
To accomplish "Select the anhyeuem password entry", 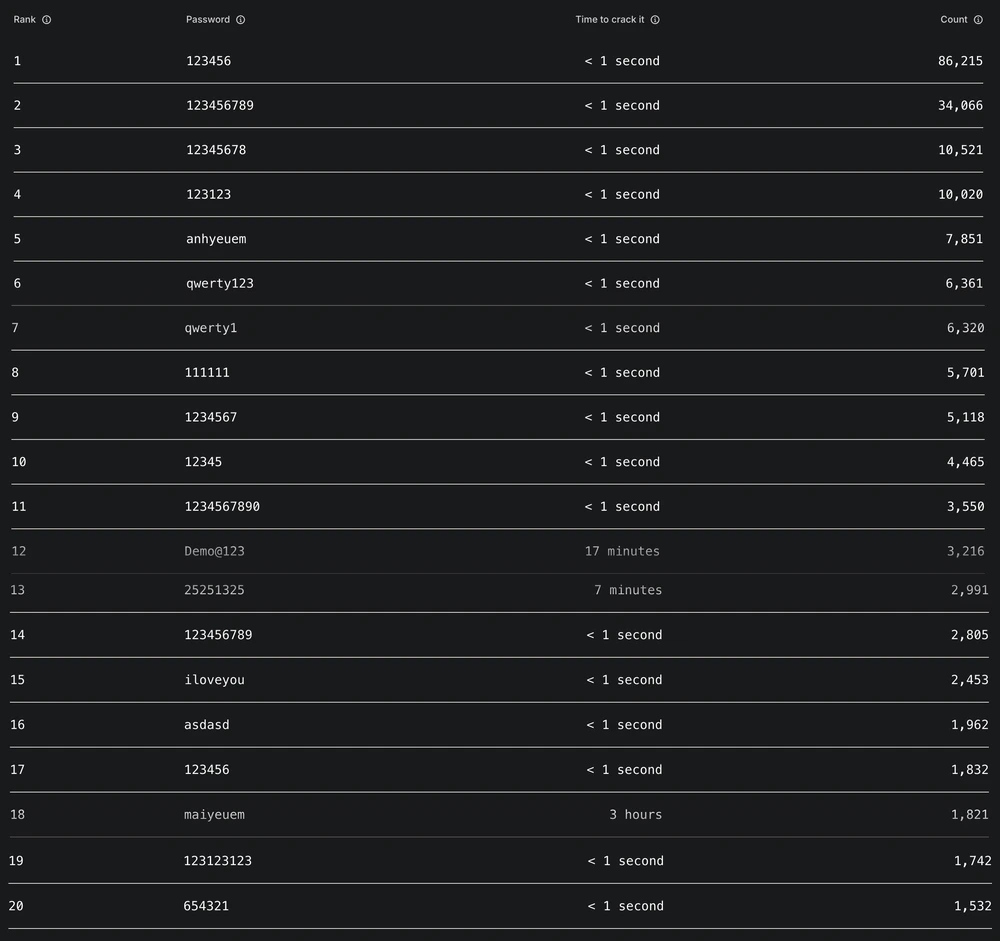I will [x=216, y=239].
